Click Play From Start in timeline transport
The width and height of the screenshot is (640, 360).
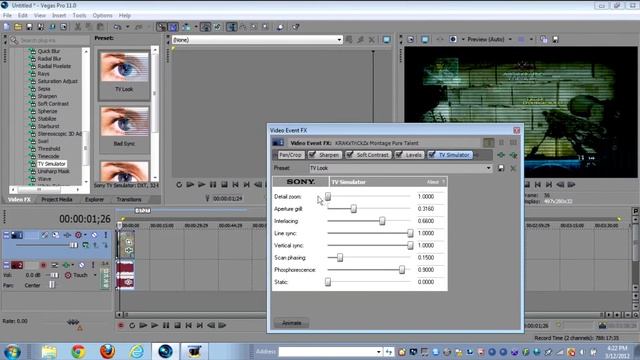click(143, 325)
